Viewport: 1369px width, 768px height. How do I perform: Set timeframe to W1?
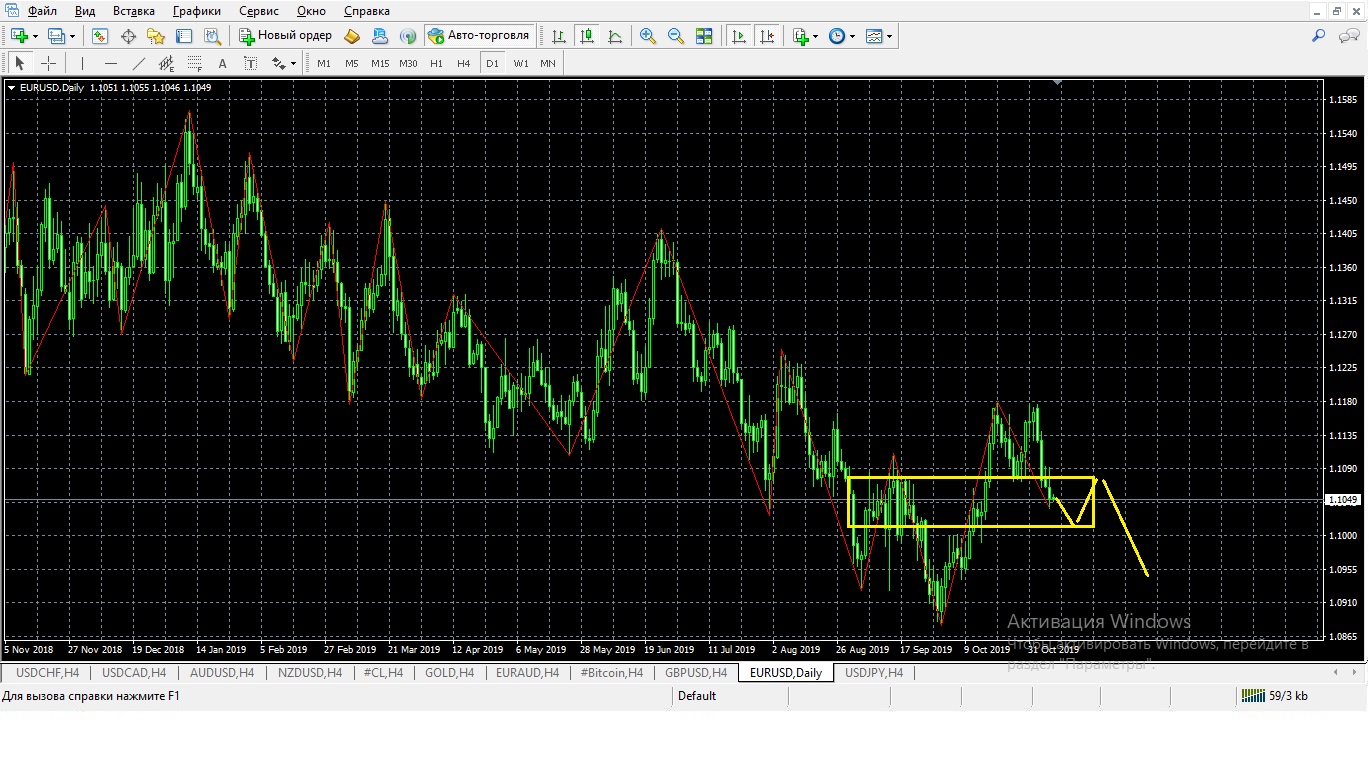pos(521,63)
